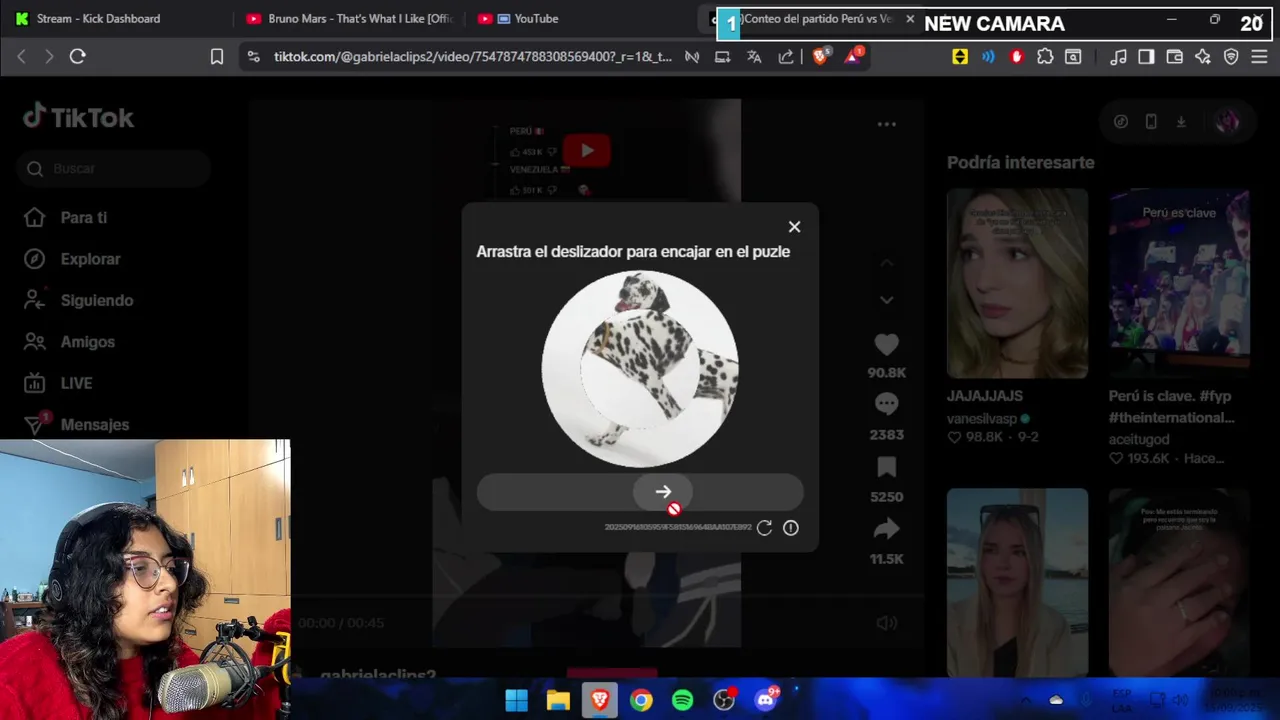Open the page translate icon

754,57
